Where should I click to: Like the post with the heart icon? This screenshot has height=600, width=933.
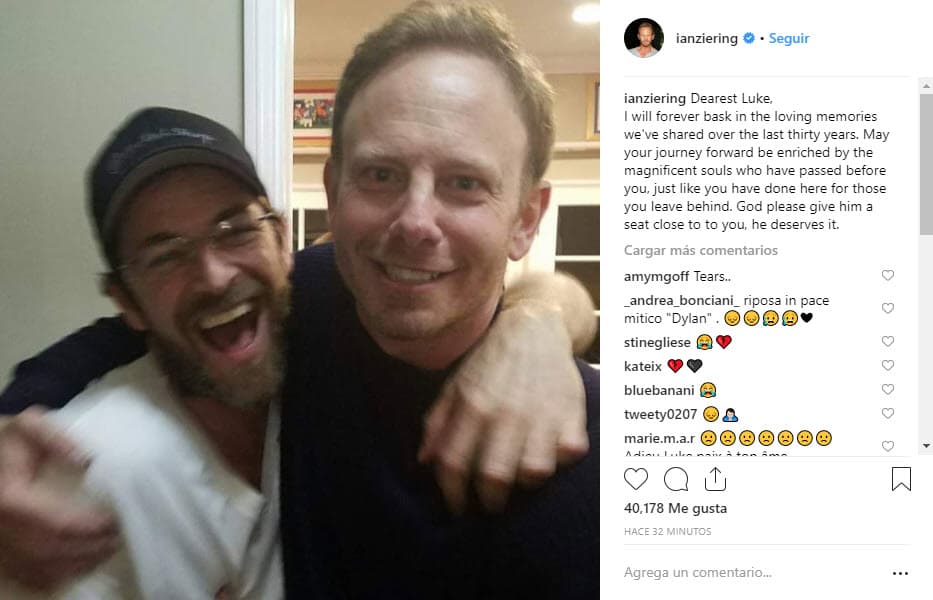[x=634, y=480]
